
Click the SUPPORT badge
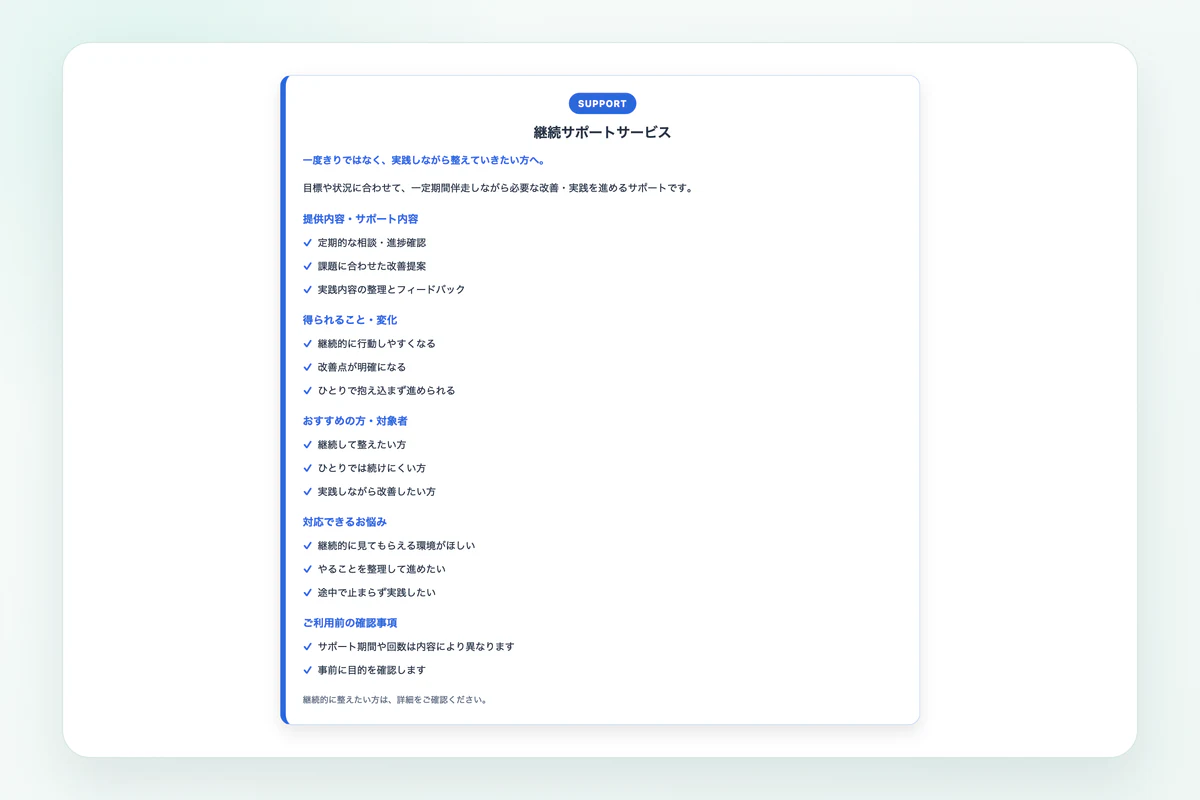tap(602, 103)
